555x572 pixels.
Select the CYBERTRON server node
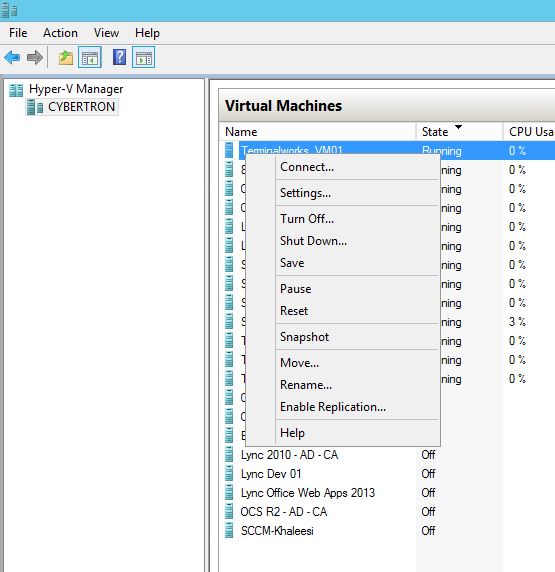pyautogui.click(x=72, y=107)
